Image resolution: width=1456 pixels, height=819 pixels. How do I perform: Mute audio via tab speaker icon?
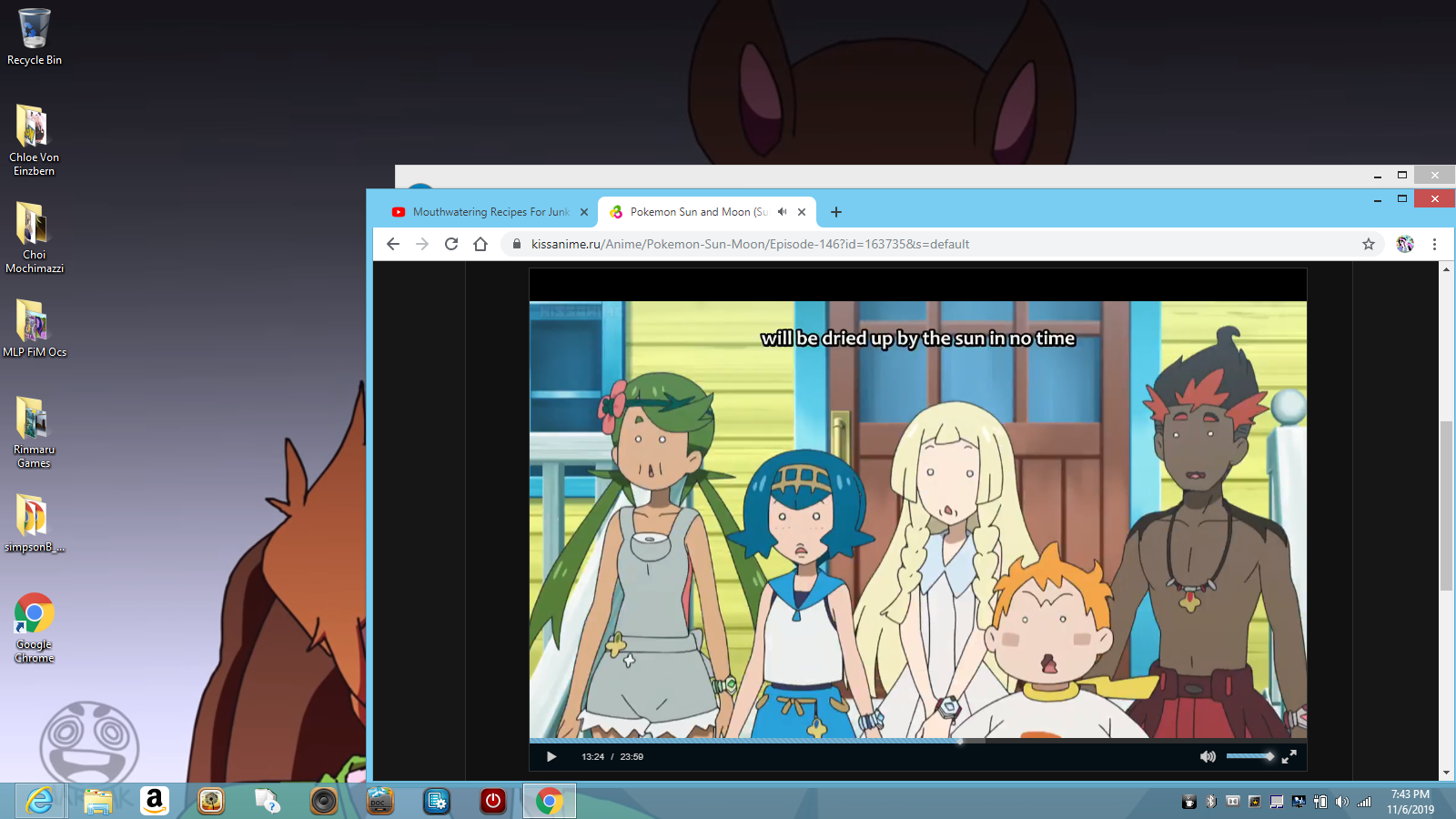[782, 212]
